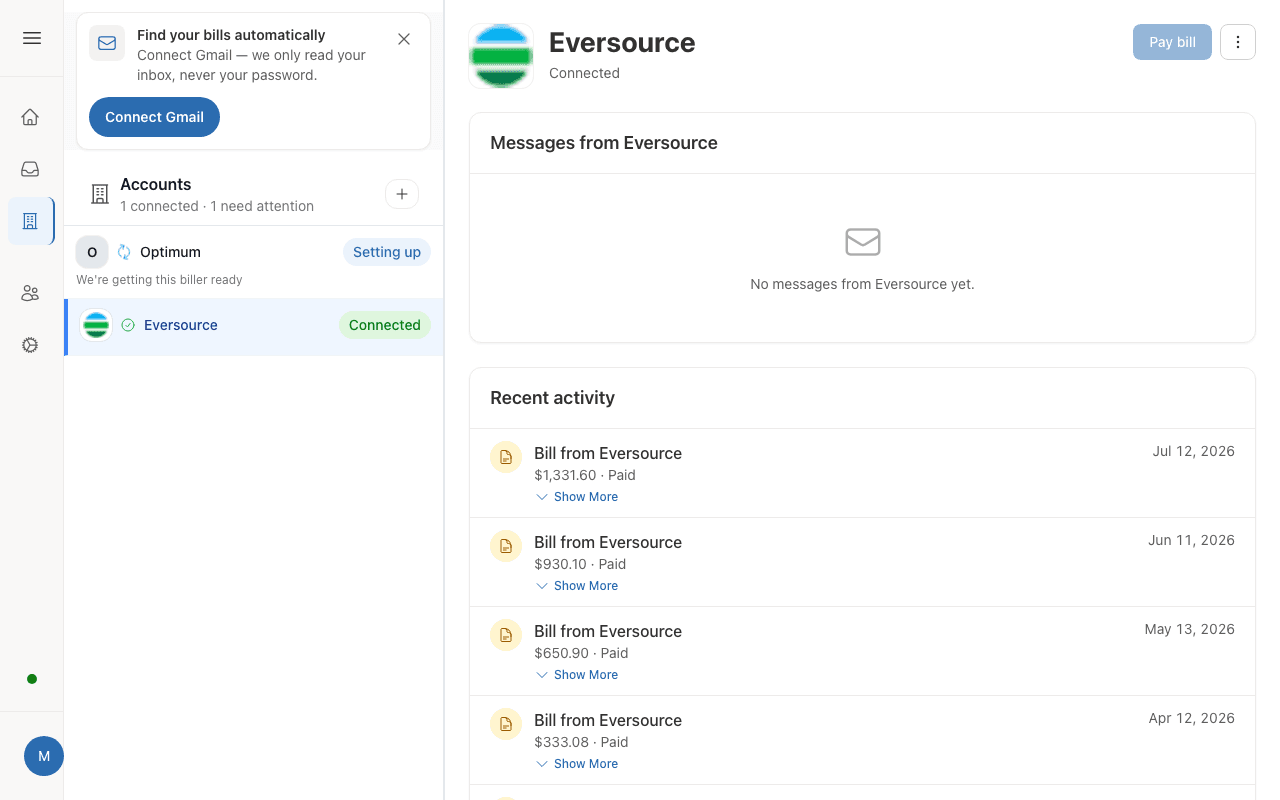The image size is (1280, 800).
Task: Open the People sidebar icon
Action: click(30, 293)
